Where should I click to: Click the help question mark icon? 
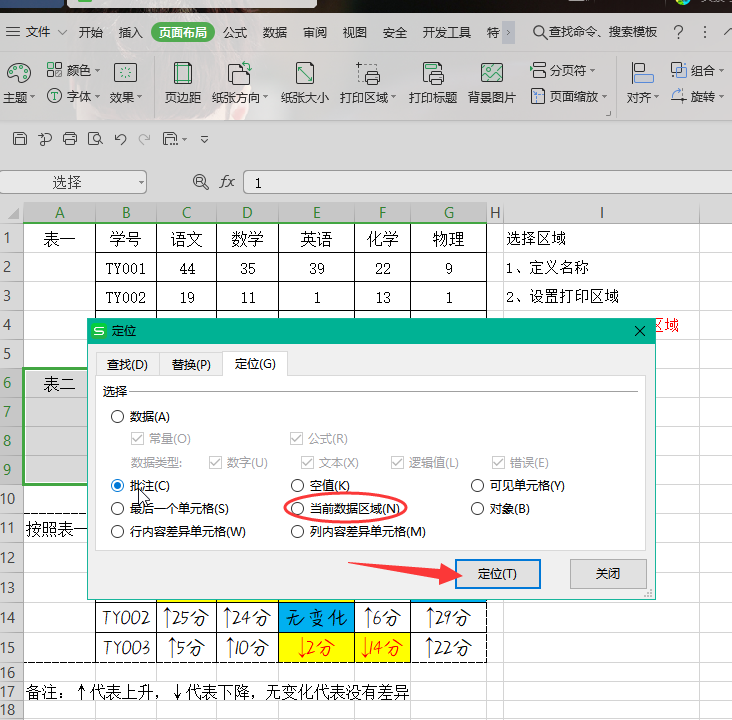pyautogui.click(x=678, y=32)
